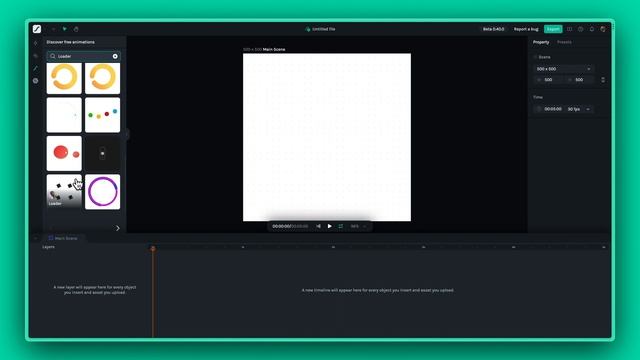Play the animation

click(x=329, y=226)
